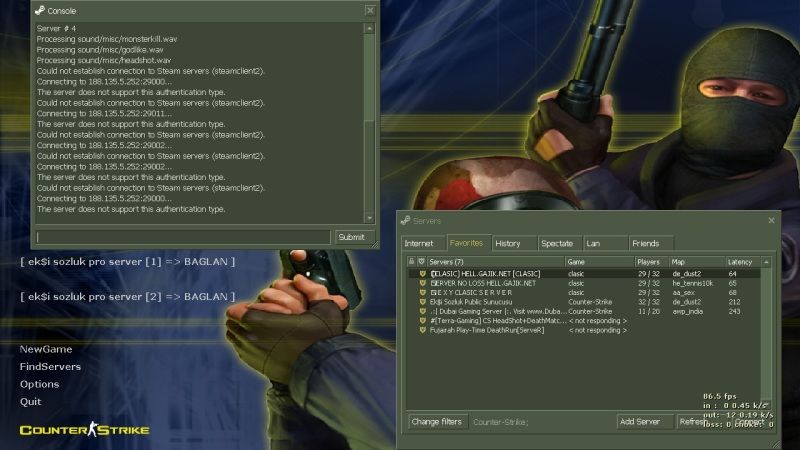Click players count 11 / 20
Image resolution: width=800 pixels, height=450 pixels.
(x=648, y=311)
